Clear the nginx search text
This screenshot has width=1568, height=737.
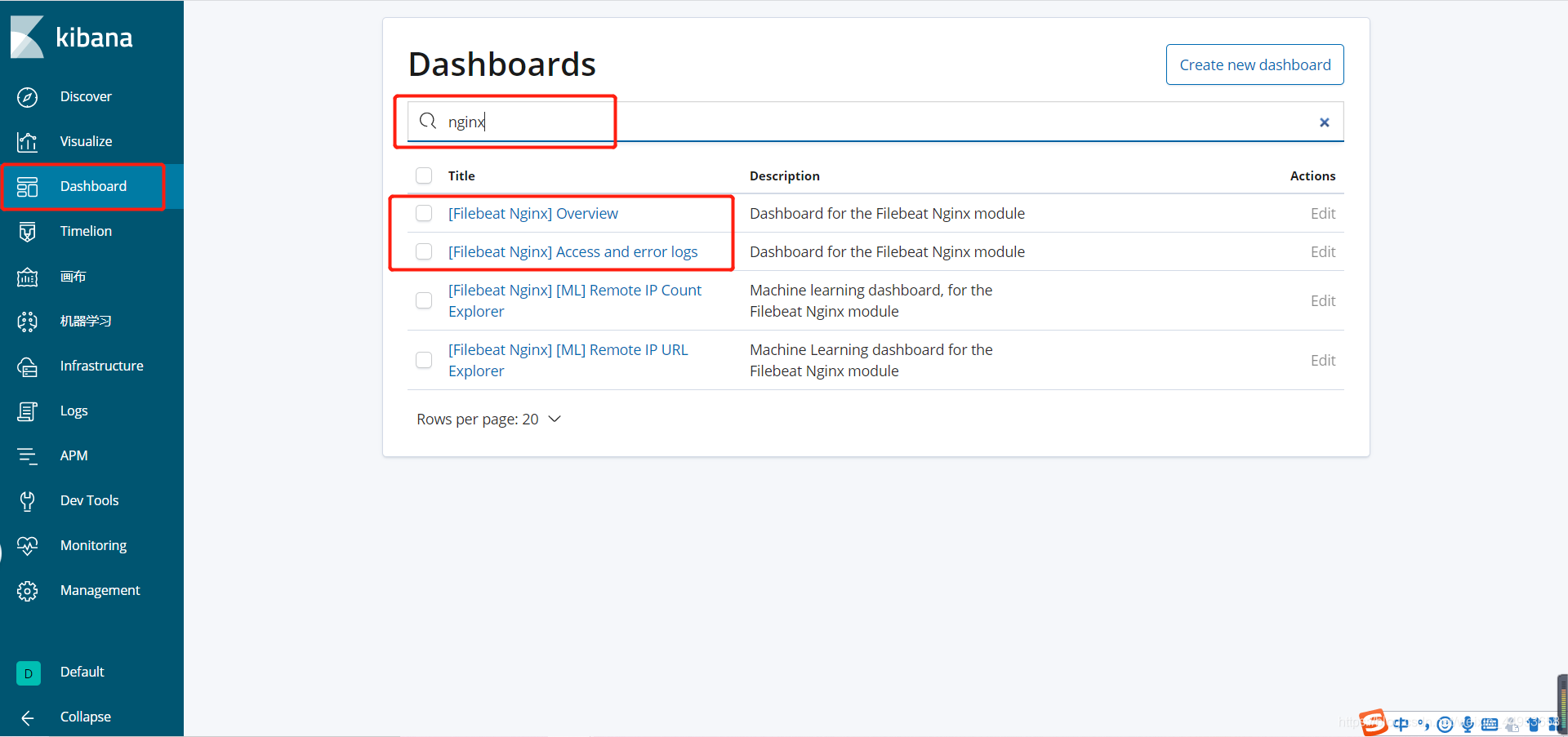pyautogui.click(x=1325, y=122)
